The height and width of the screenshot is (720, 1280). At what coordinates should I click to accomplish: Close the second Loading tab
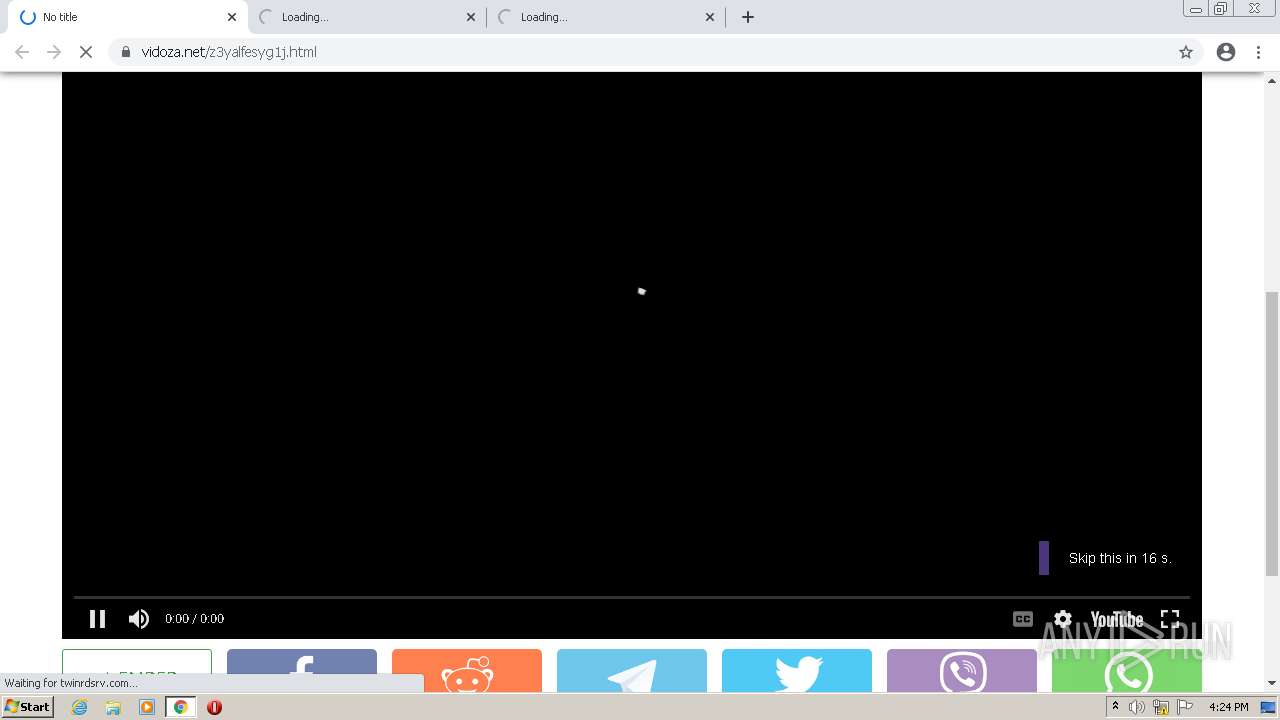coord(471,17)
